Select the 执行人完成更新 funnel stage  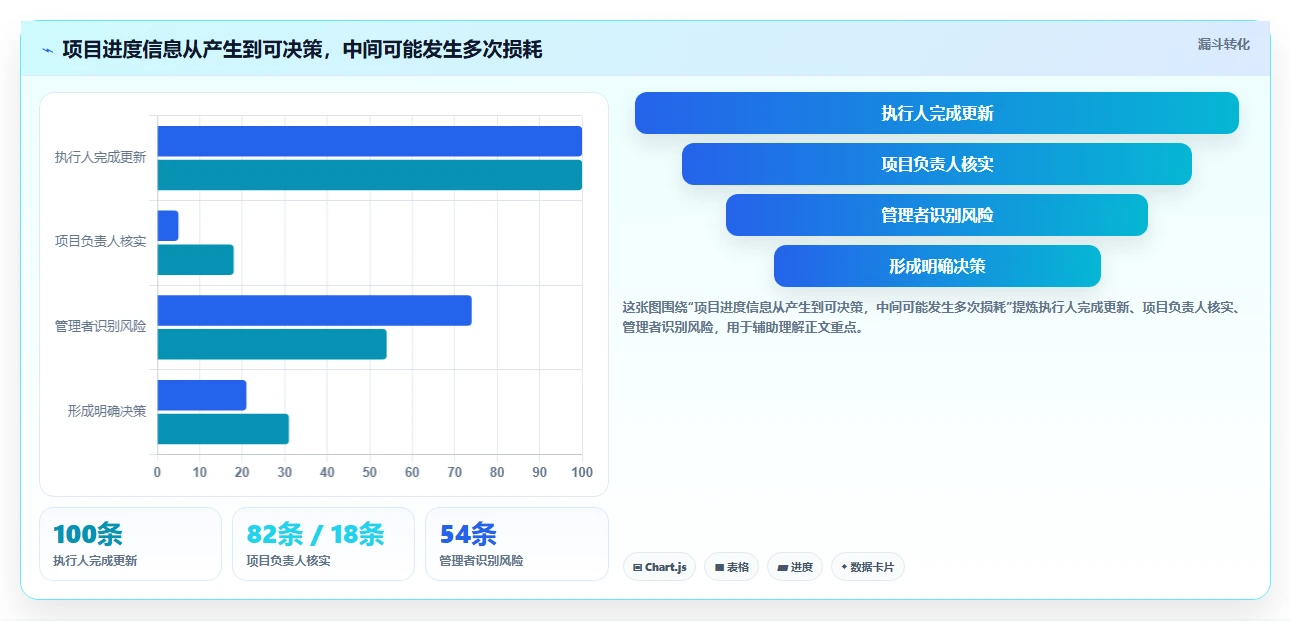[x=937, y=113]
